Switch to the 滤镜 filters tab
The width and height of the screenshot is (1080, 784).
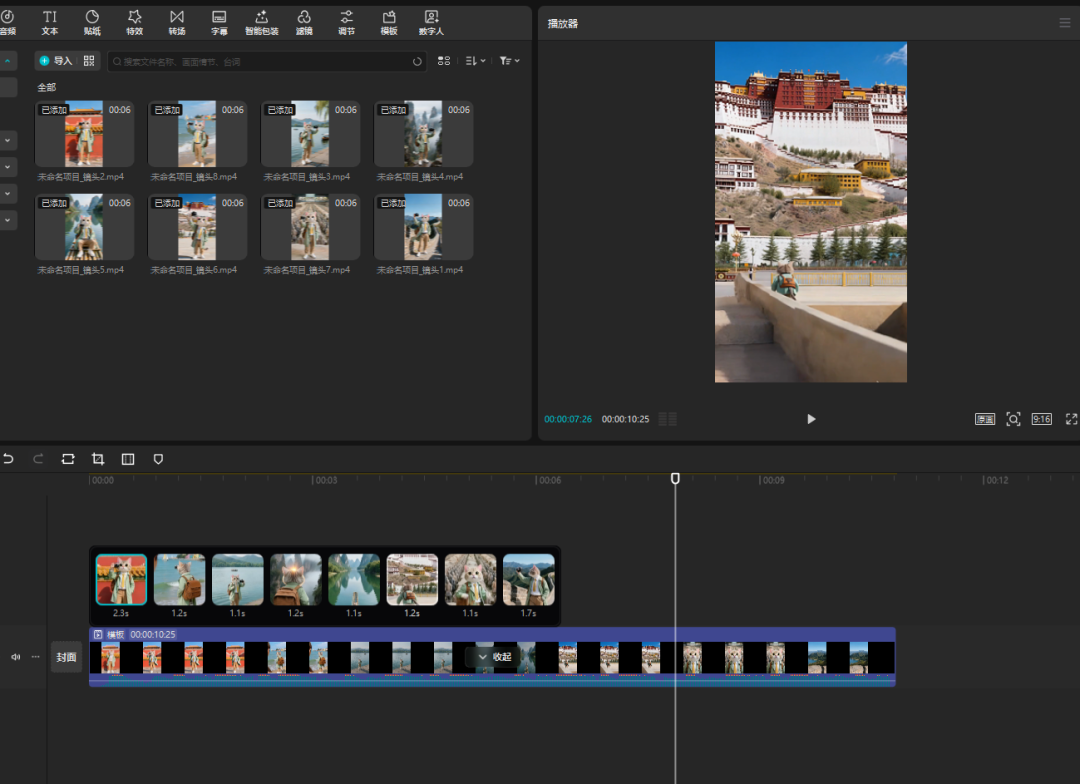pyautogui.click(x=304, y=22)
